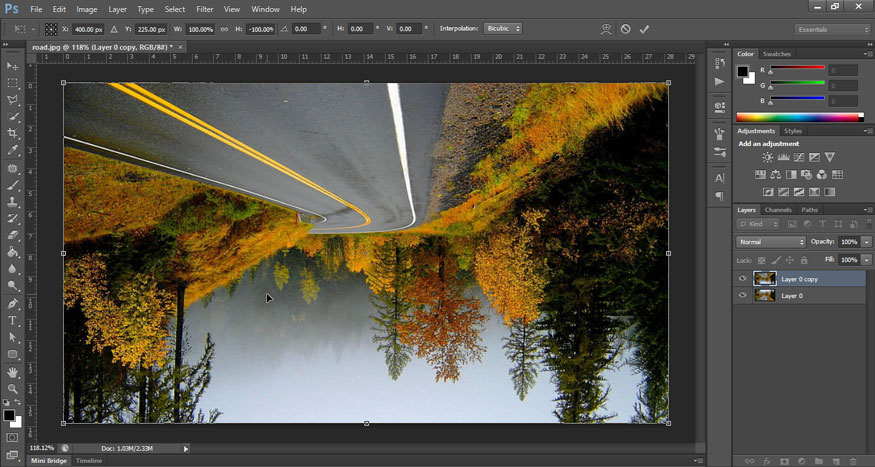The image size is (875, 467).
Task: Open the Interpolation Bicubic dropdown
Action: pos(502,29)
